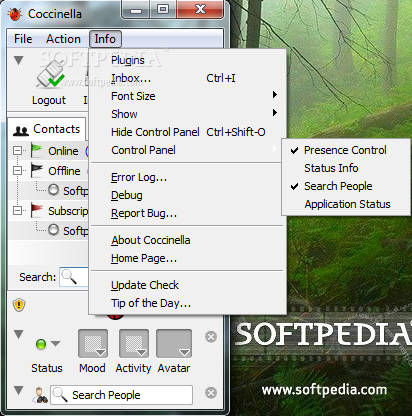Close the Search People panel
The image size is (412, 416).
tap(211, 393)
